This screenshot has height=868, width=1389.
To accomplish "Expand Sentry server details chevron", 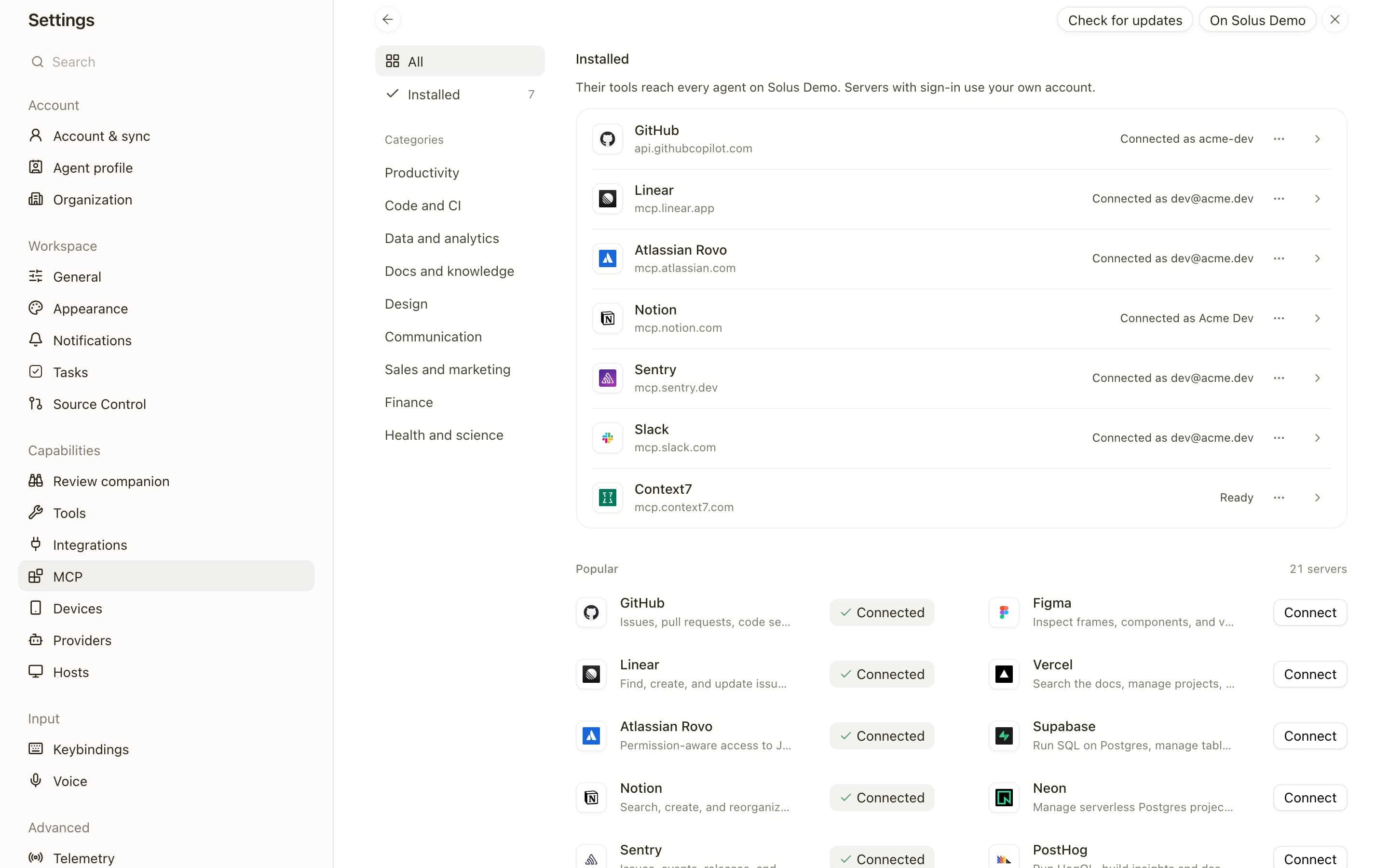I will point(1317,378).
